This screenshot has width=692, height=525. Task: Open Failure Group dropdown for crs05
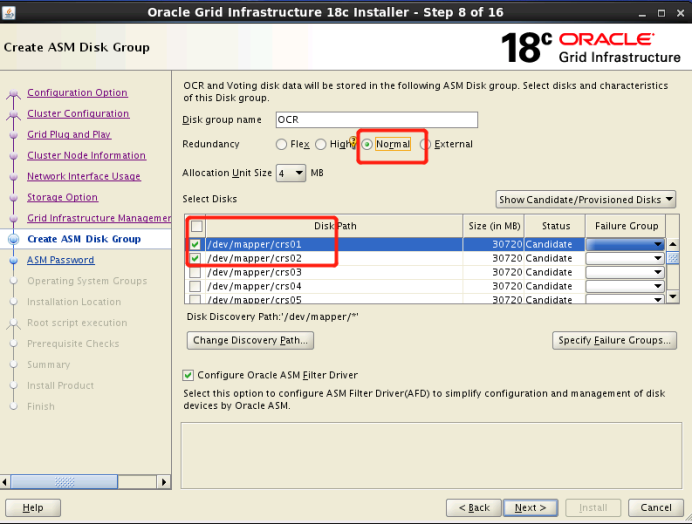625,300
